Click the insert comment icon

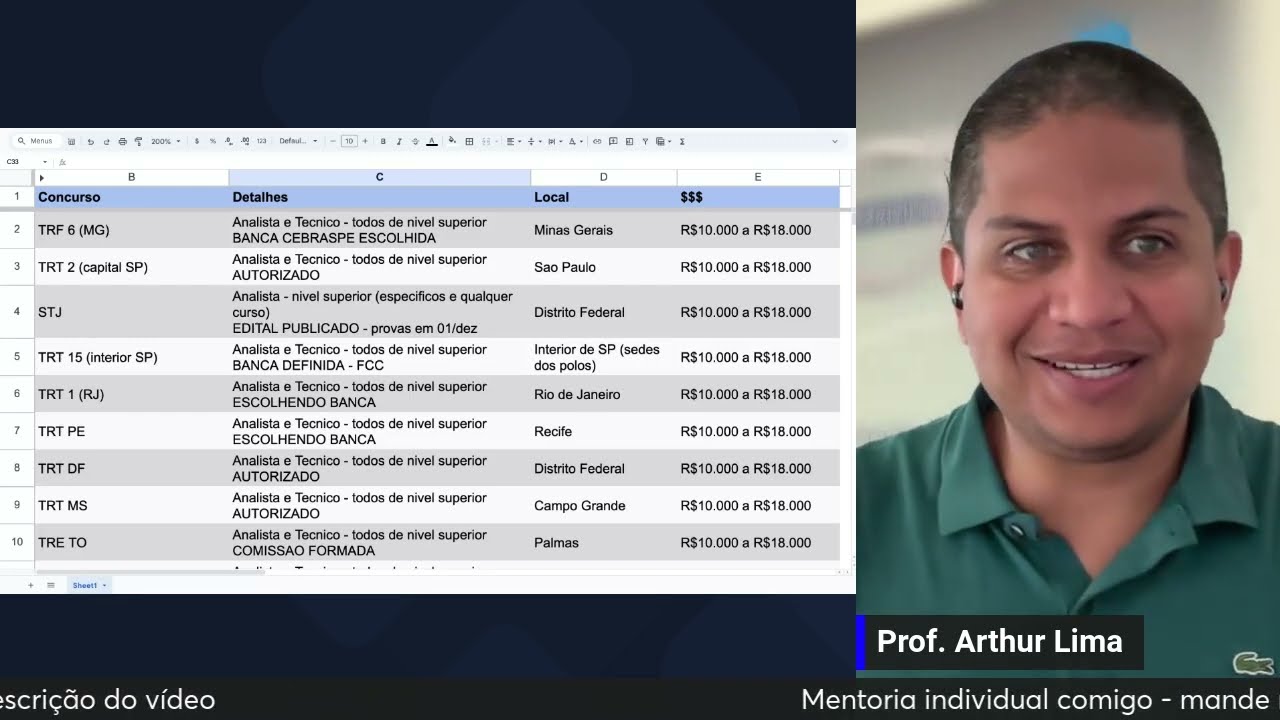[x=613, y=142]
